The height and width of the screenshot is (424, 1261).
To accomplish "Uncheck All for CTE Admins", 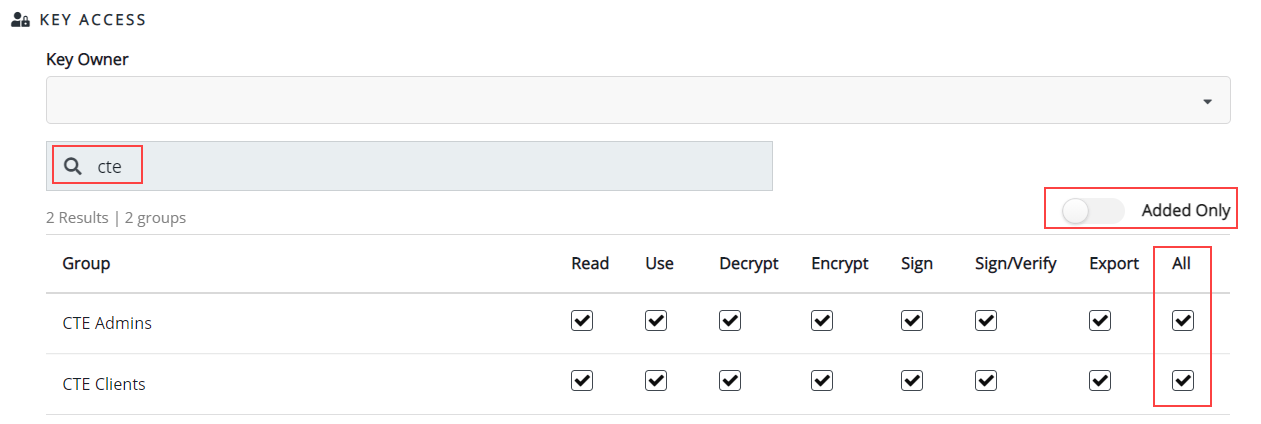I will (x=1183, y=321).
